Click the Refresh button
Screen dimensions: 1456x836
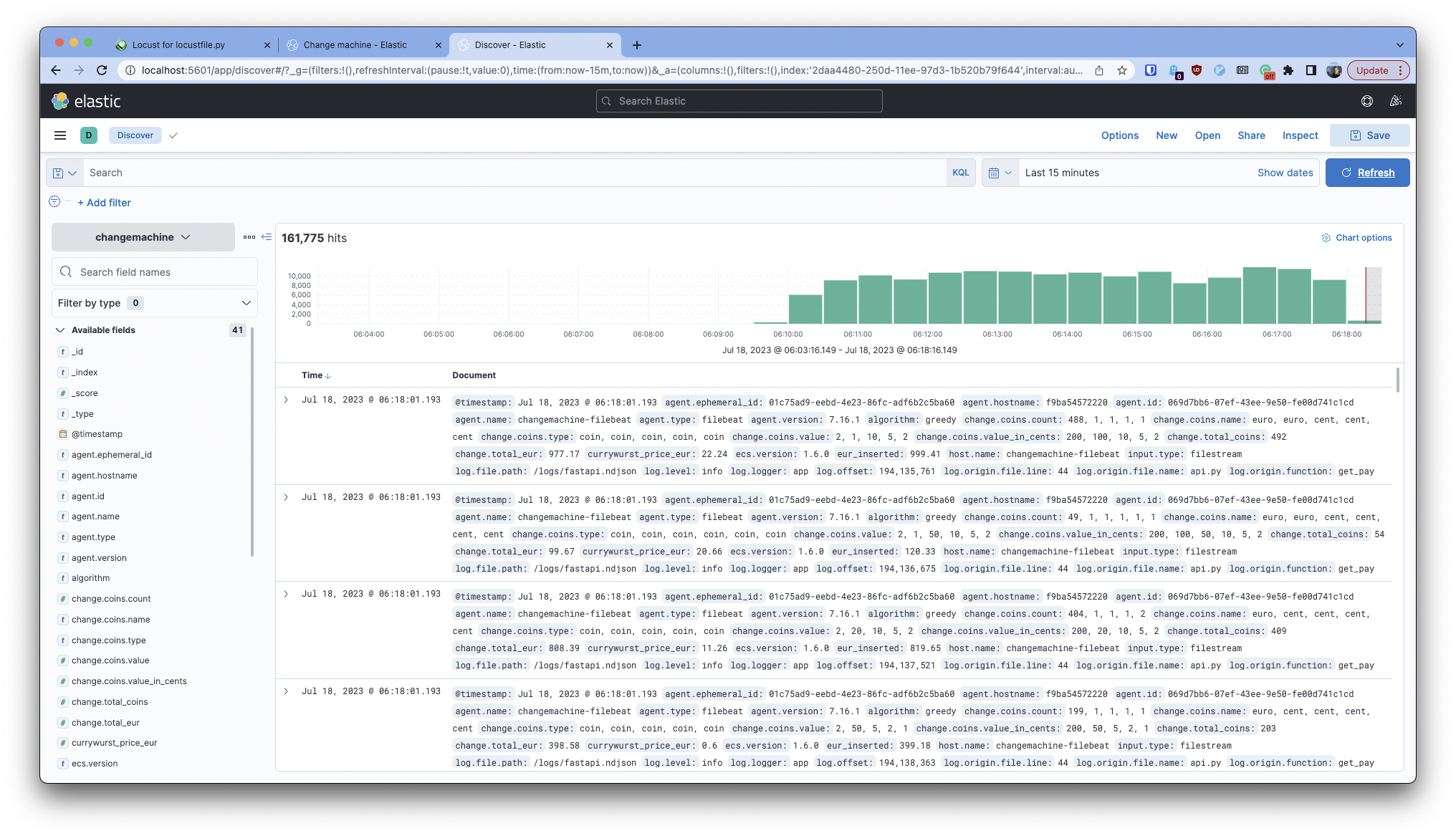click(x=1367, y=173)
